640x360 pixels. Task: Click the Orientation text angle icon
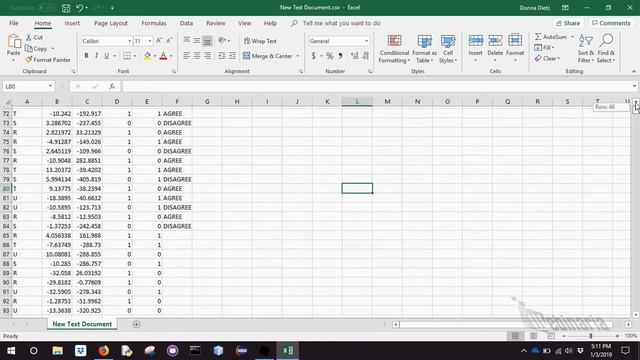click(x=222, y=40)
